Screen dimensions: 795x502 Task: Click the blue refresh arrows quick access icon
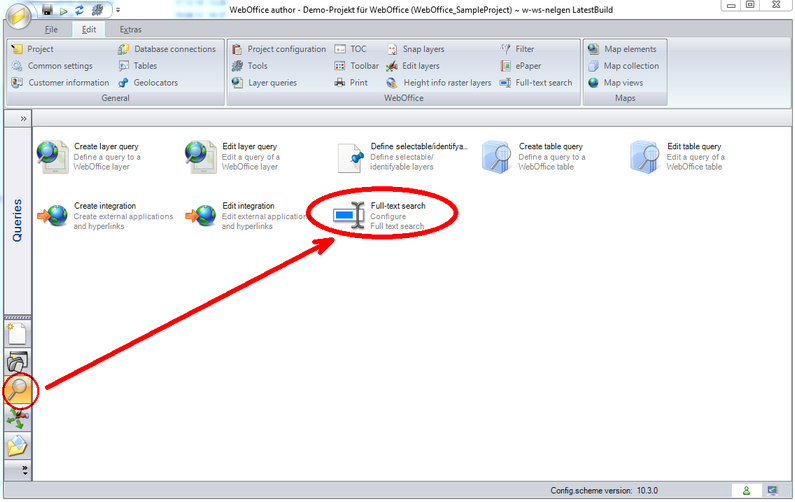coord(79,10)
